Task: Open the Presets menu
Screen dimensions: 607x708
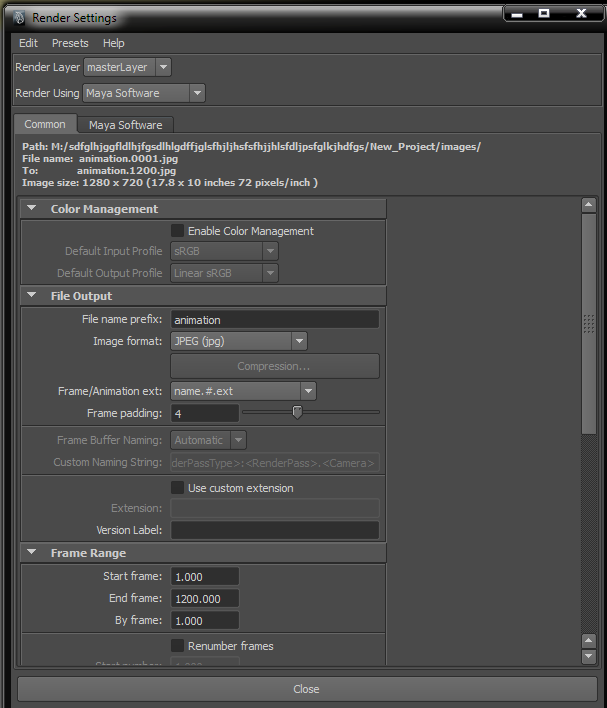Action: [70, 43]
